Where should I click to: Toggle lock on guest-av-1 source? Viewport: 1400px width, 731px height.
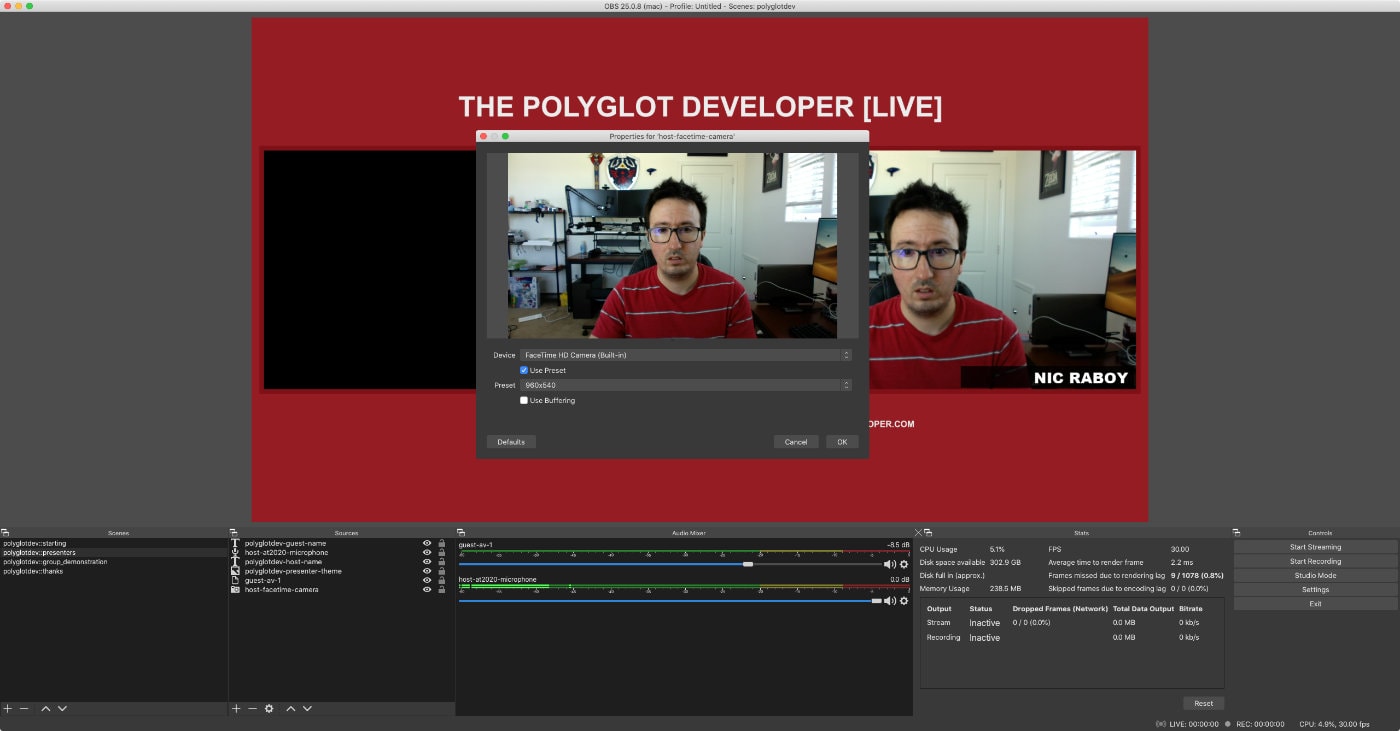[442, 580]
